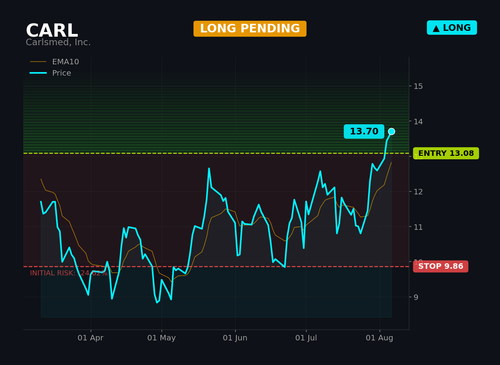This screenshot has width=500, height=365.
Task: Click the LONG PENDING status badge
Action: [250, 29]
